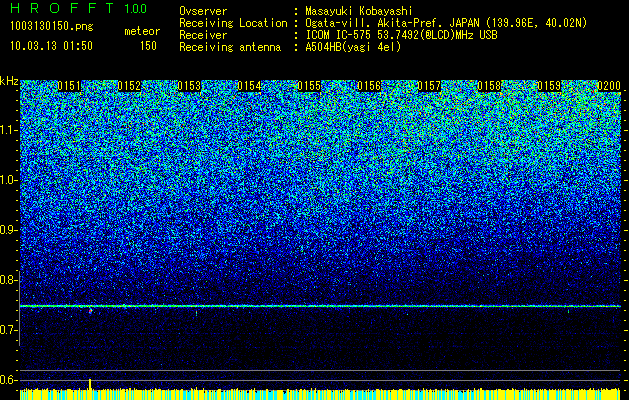
Task: Click the kHz axis unit label
Action: point(9,81)
